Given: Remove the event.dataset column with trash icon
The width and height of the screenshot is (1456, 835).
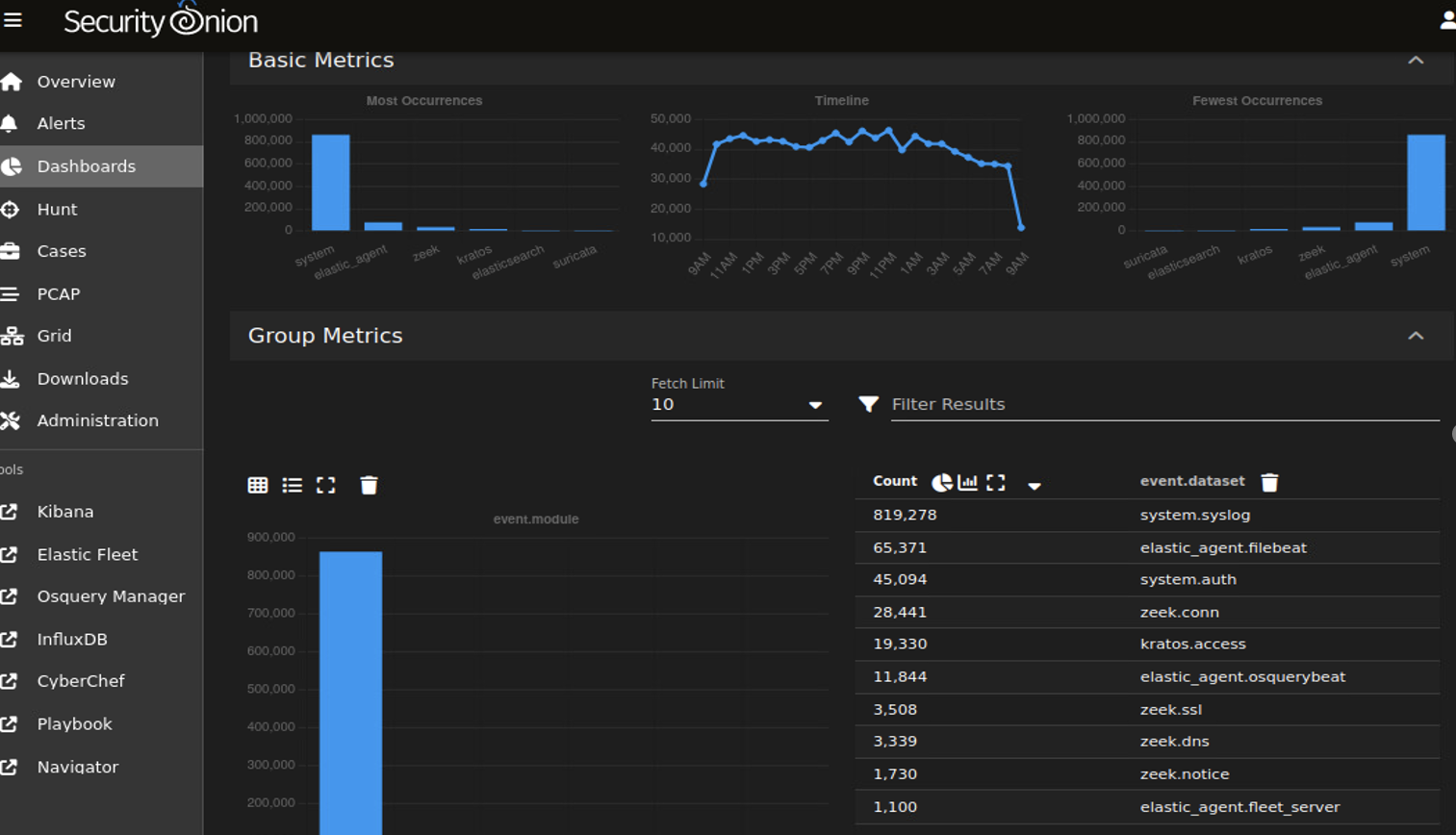Looking at the screenshot, I should (1270, 482).
